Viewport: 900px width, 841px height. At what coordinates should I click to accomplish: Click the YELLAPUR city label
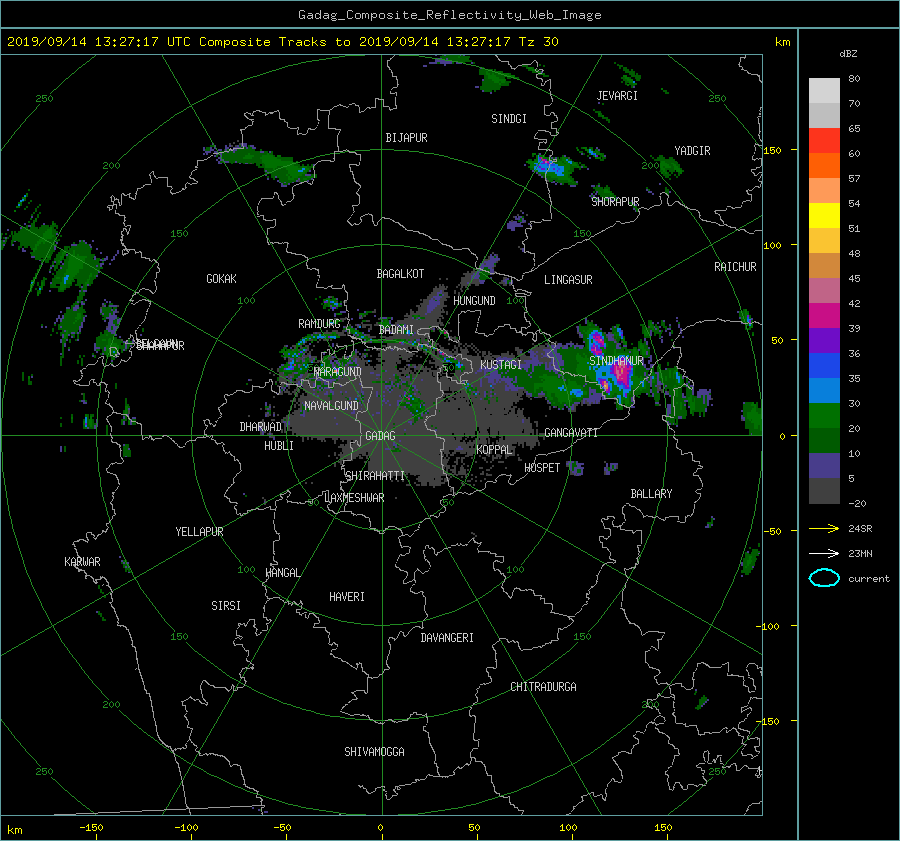[199, 532]
